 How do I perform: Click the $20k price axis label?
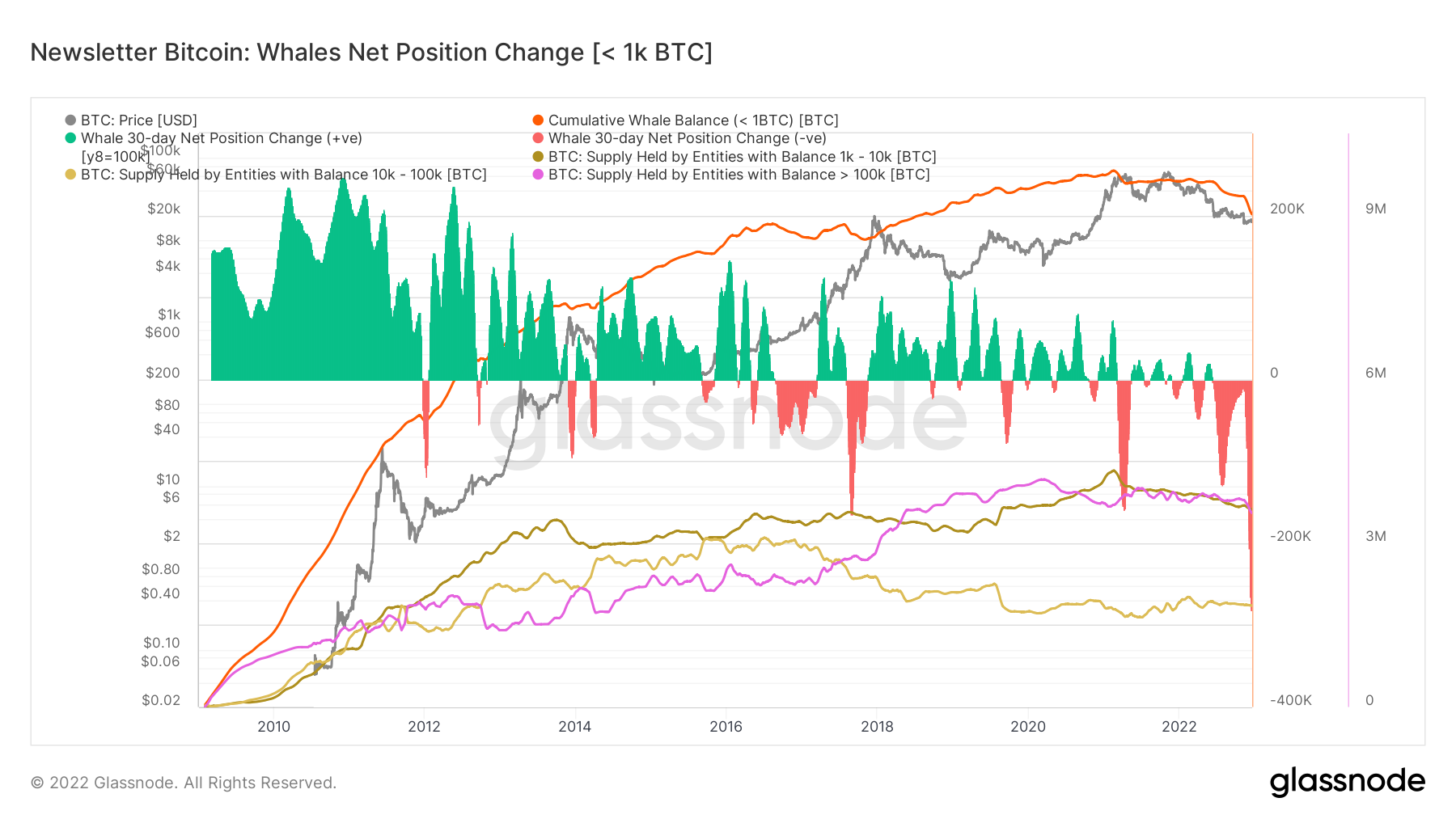tap(164, 209)
